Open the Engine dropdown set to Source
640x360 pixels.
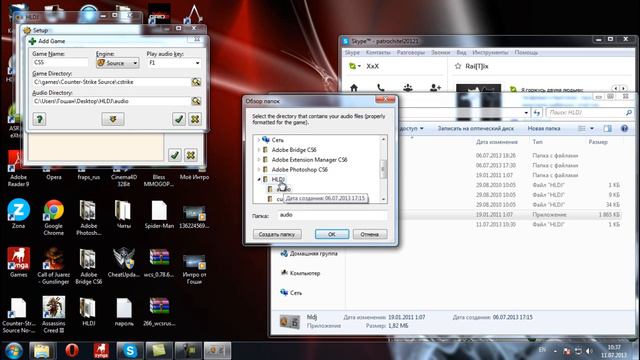pyautogui.click(x=118, y=63)
